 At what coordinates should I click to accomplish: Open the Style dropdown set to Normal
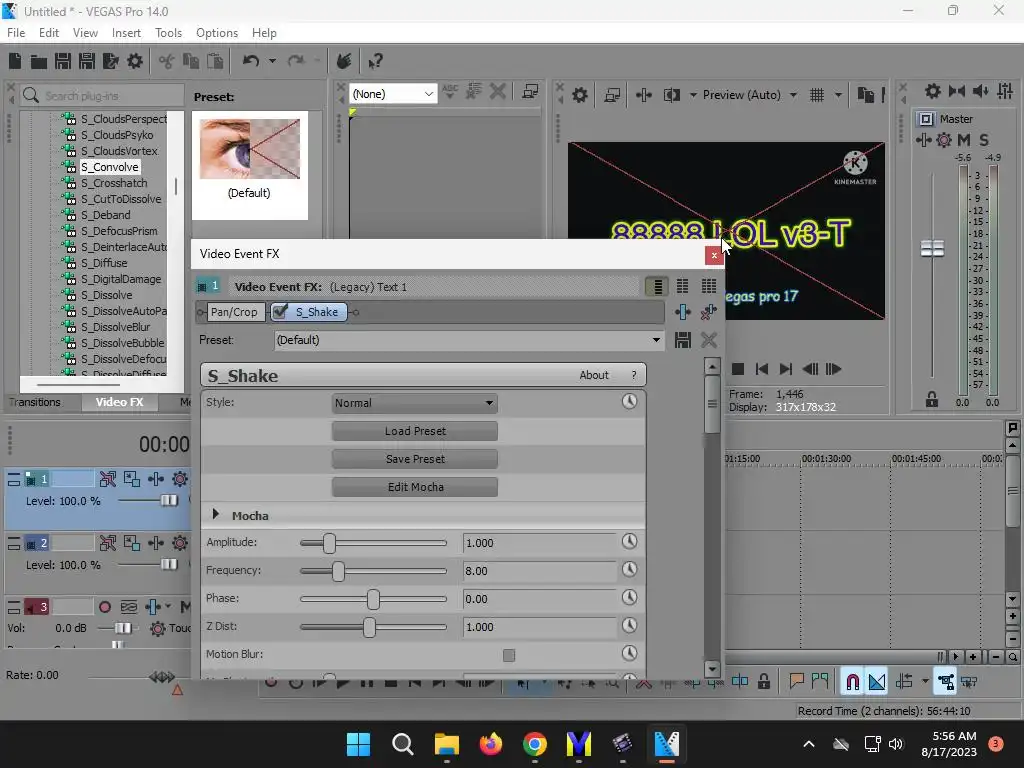coord(415,403)
